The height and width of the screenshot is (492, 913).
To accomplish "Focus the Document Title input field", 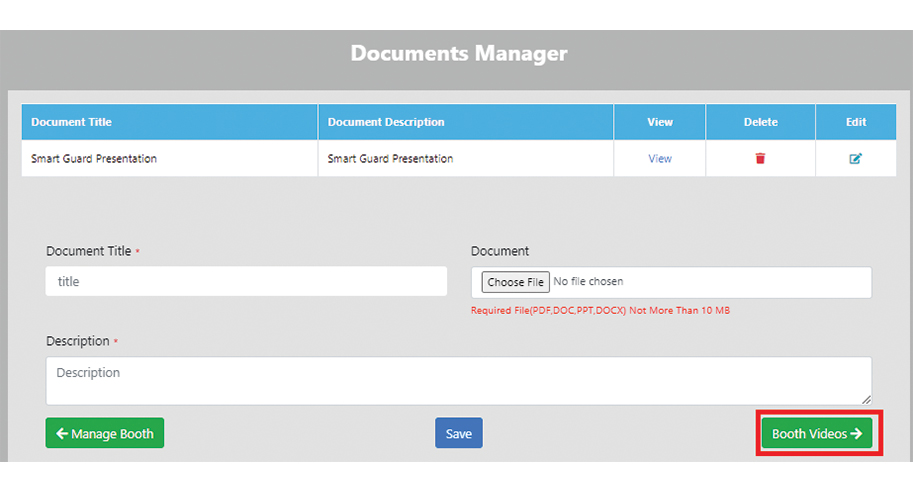I will [246, 282].
